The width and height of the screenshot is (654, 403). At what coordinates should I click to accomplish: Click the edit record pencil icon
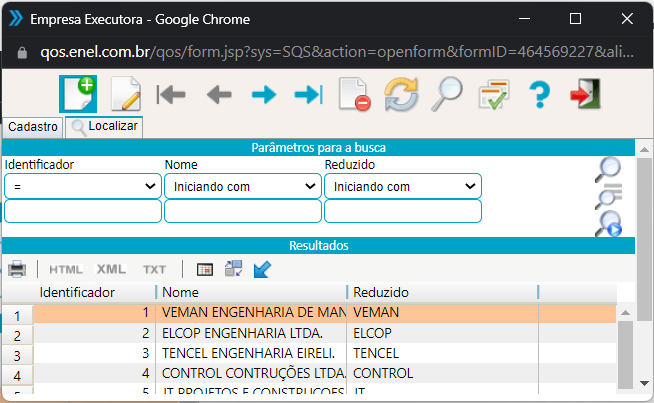pyautogui.click(x=125, y=95)
